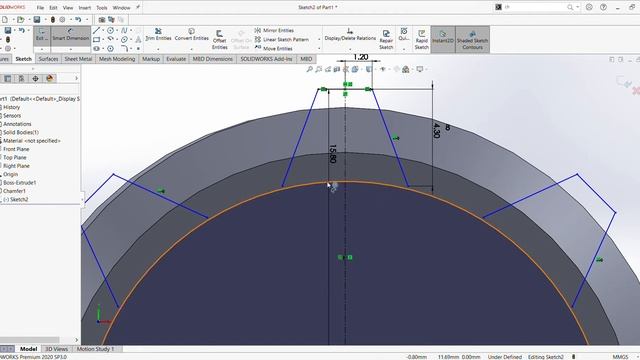Open the Insert menu
The image size is (640, 360).
coord(84,8)
